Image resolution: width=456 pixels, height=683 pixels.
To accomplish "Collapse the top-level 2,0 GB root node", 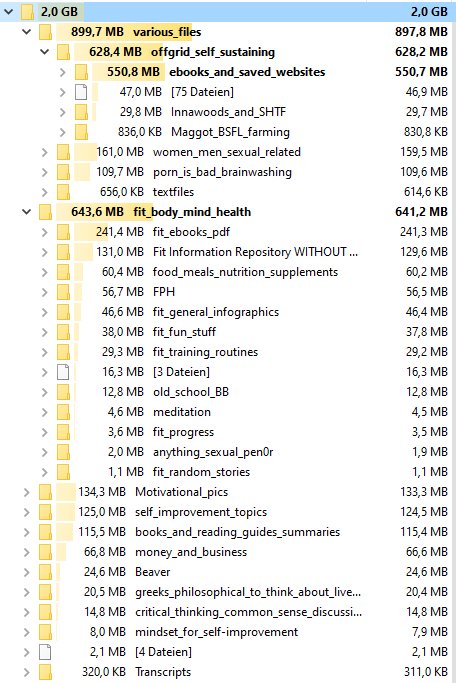I will point(9,12).
